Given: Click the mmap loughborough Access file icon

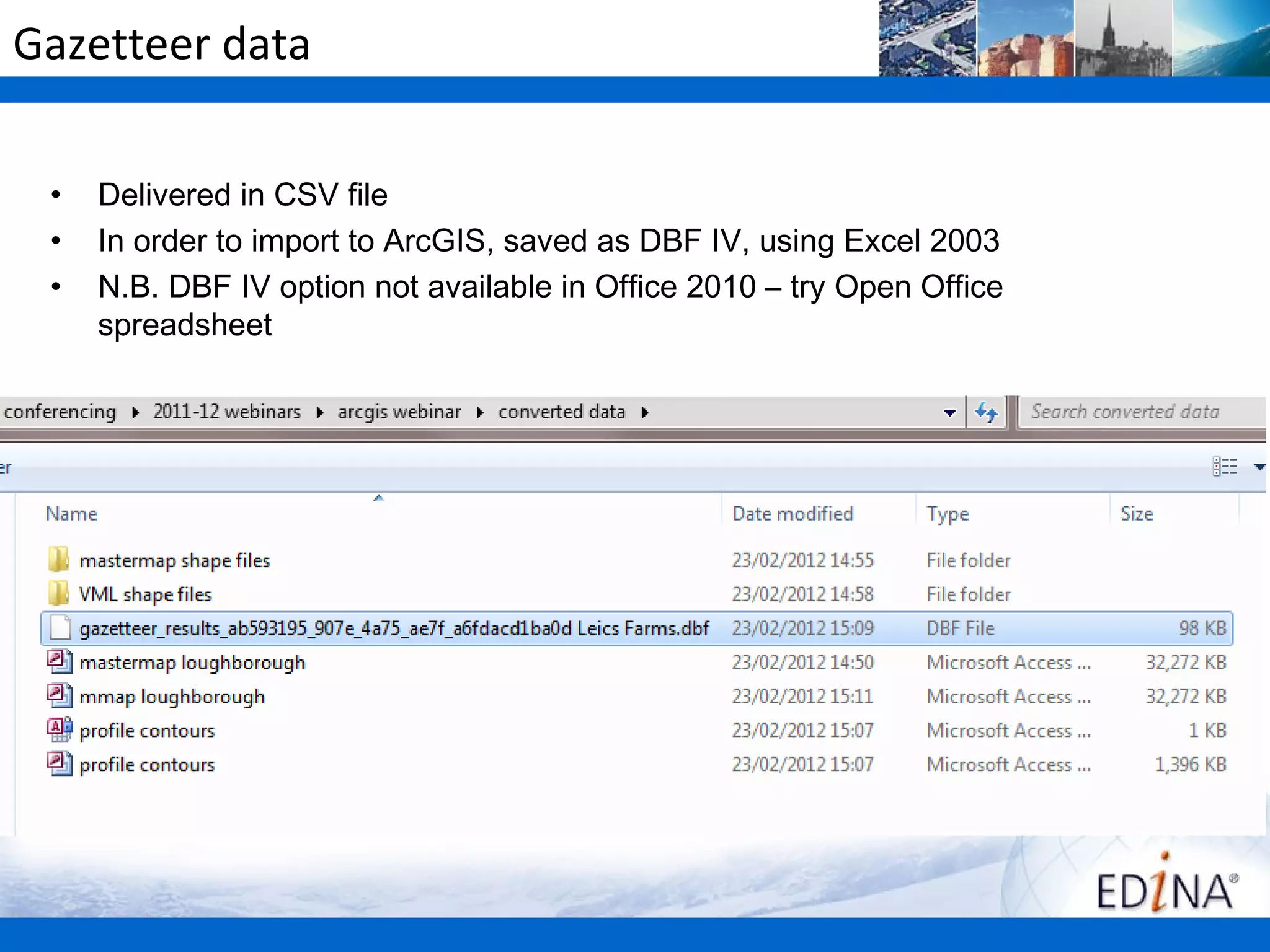Looking at the screenshot, I should coord(60,696).
